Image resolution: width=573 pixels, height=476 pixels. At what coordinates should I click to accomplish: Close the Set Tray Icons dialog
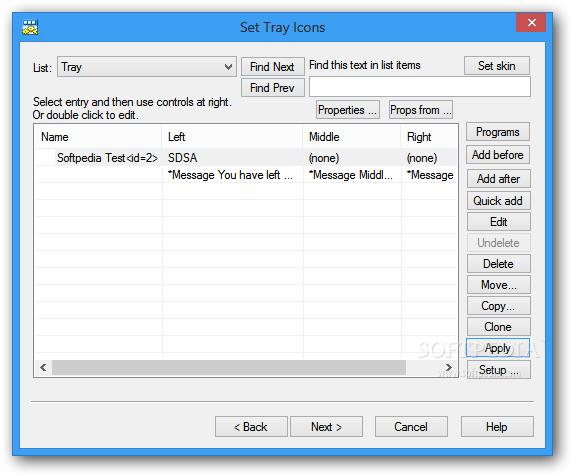click(x=531, y=23)
